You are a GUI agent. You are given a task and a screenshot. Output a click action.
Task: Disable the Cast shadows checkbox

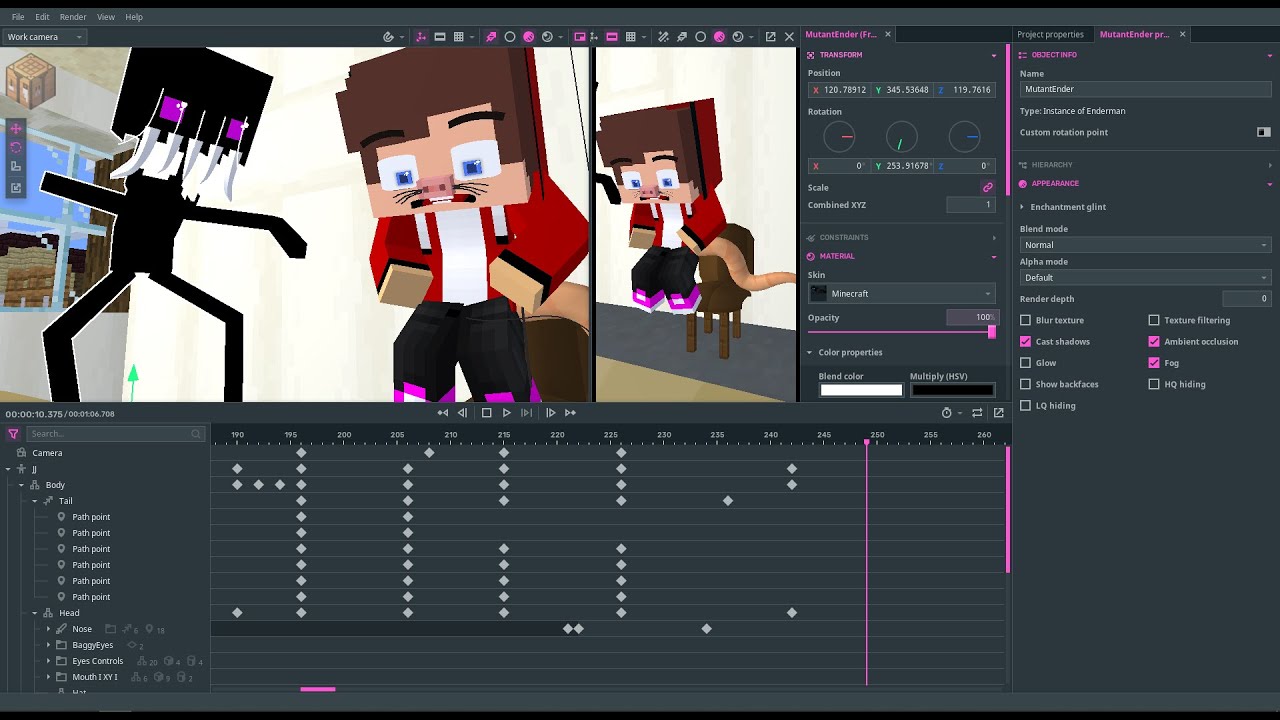tap(1025, 341)
